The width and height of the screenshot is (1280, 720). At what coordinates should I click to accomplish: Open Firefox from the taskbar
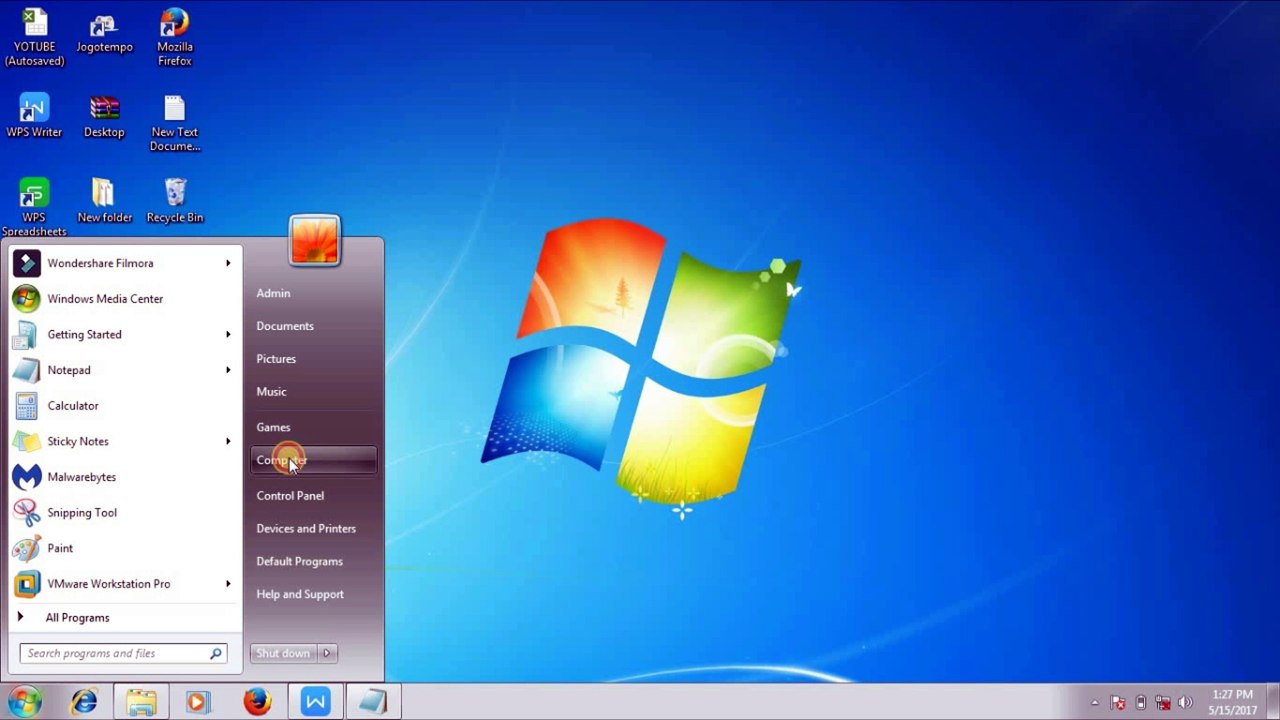tap(257, 702)
